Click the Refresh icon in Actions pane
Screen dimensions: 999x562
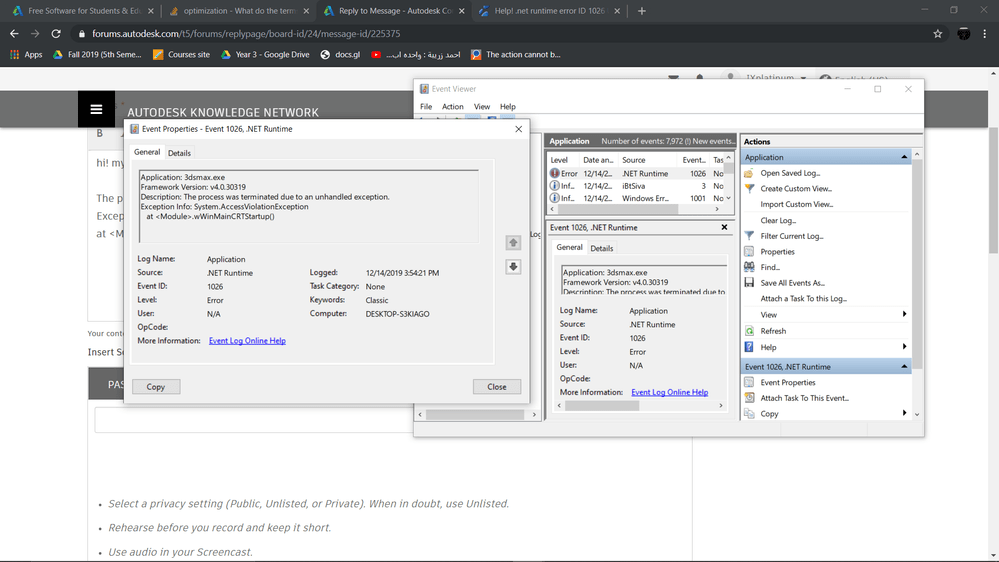(749, 331)
